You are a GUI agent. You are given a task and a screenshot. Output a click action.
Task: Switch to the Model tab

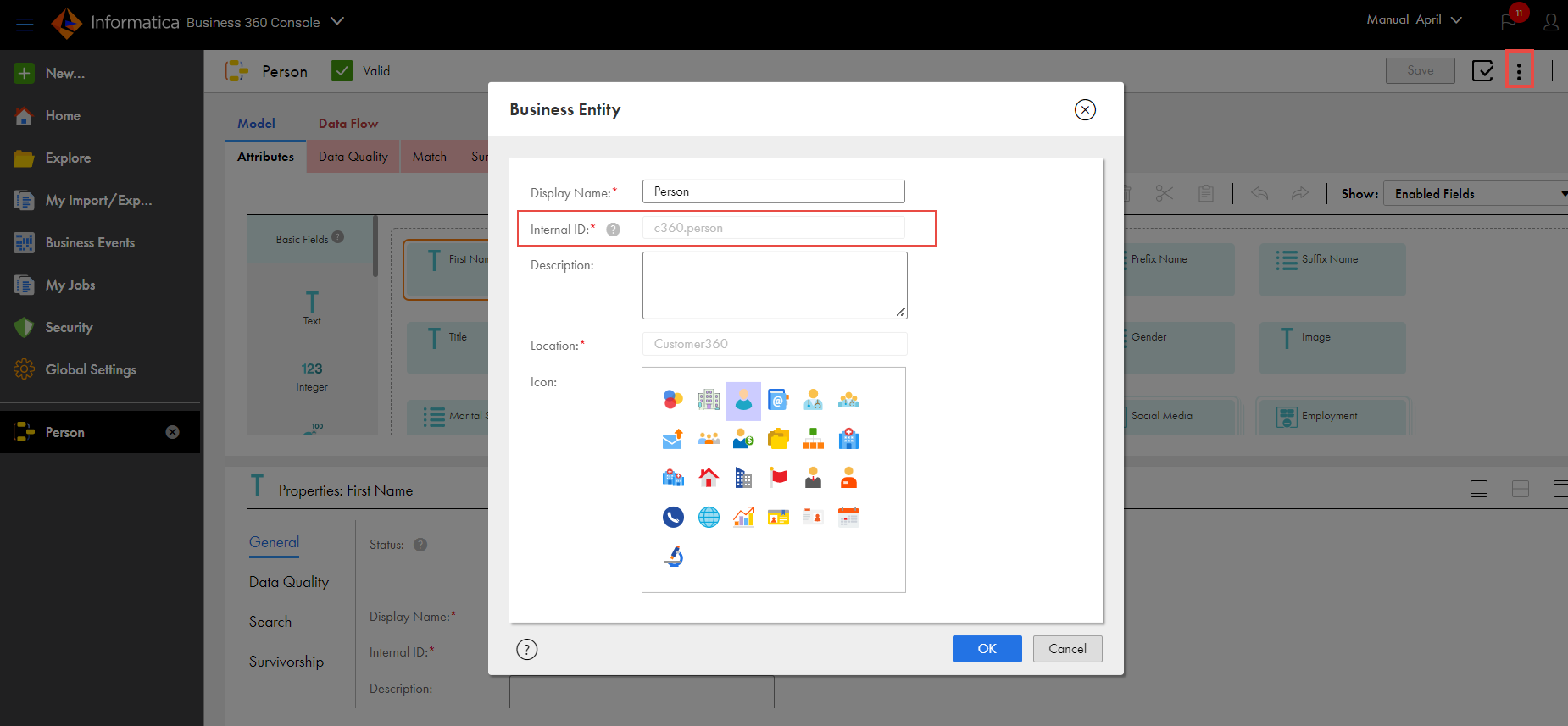point(256,124)
